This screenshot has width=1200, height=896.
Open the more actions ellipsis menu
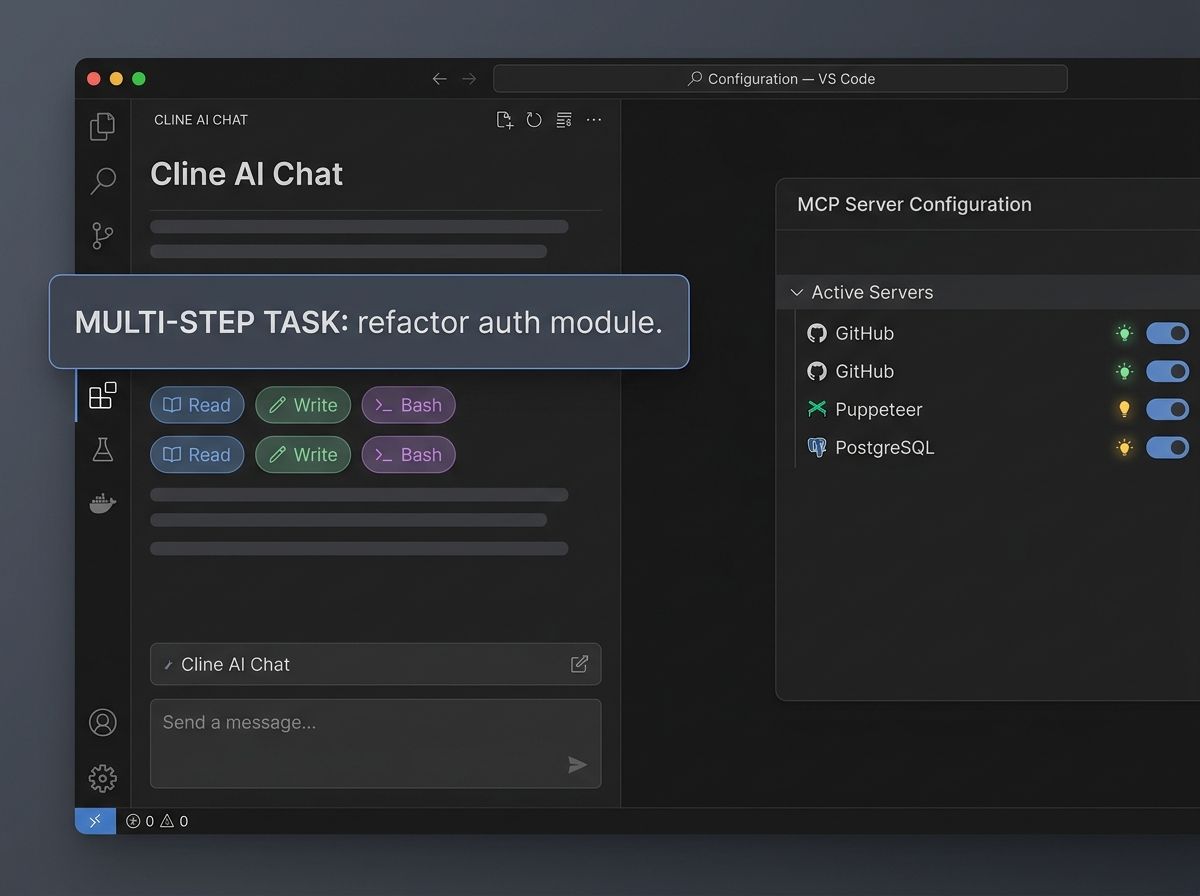click(x=594, y=120)
